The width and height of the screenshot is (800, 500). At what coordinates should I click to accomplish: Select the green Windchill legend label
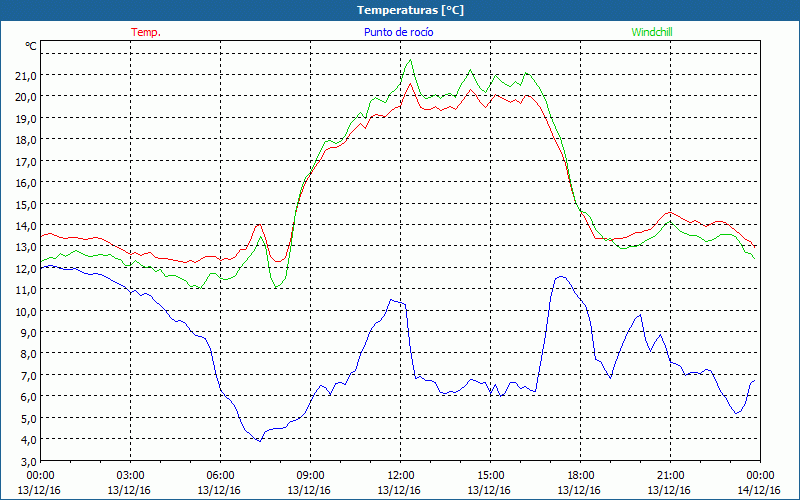[652, 32]
